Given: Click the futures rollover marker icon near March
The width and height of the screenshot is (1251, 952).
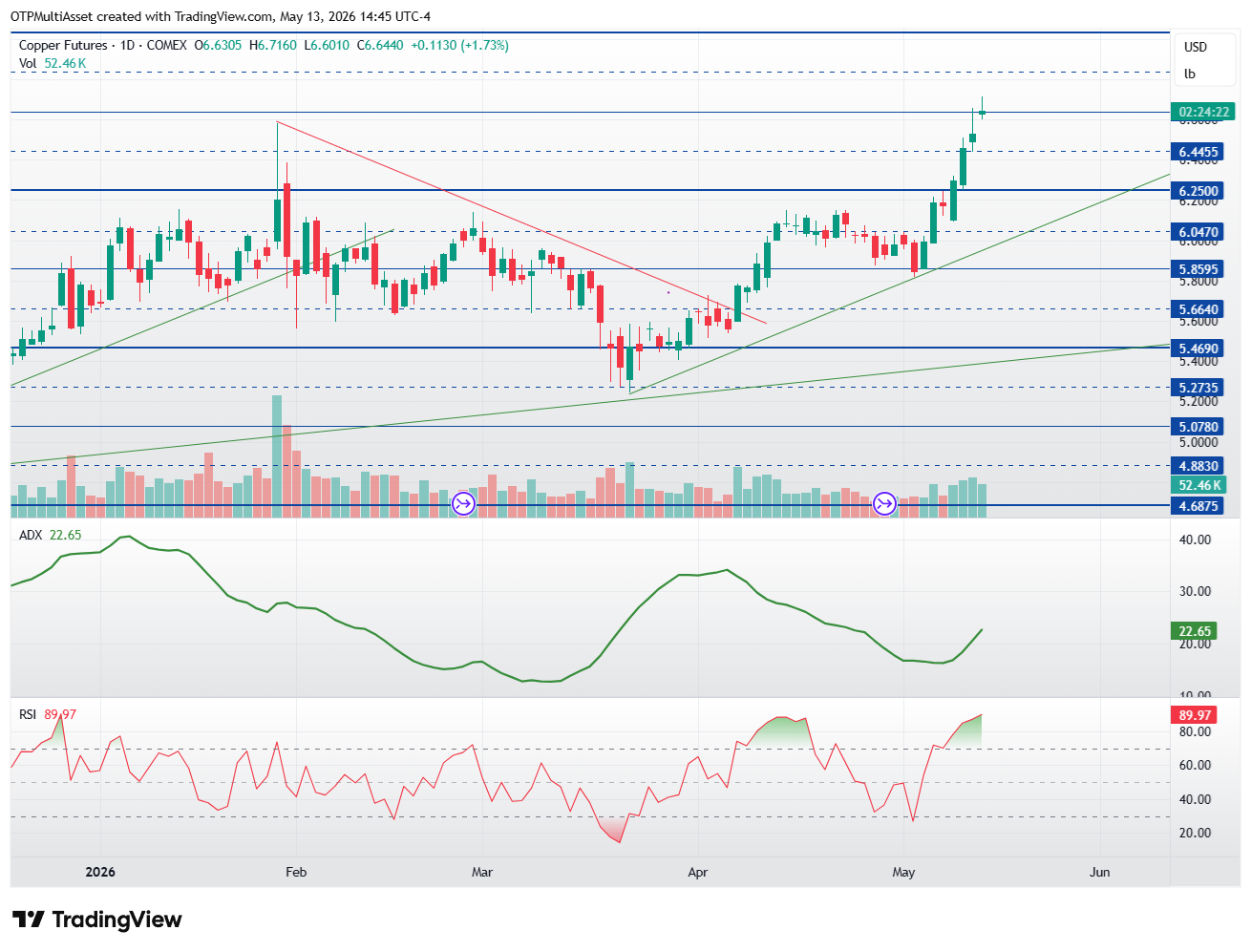Looking at the screenshot, I should click(x=463, y=503).
